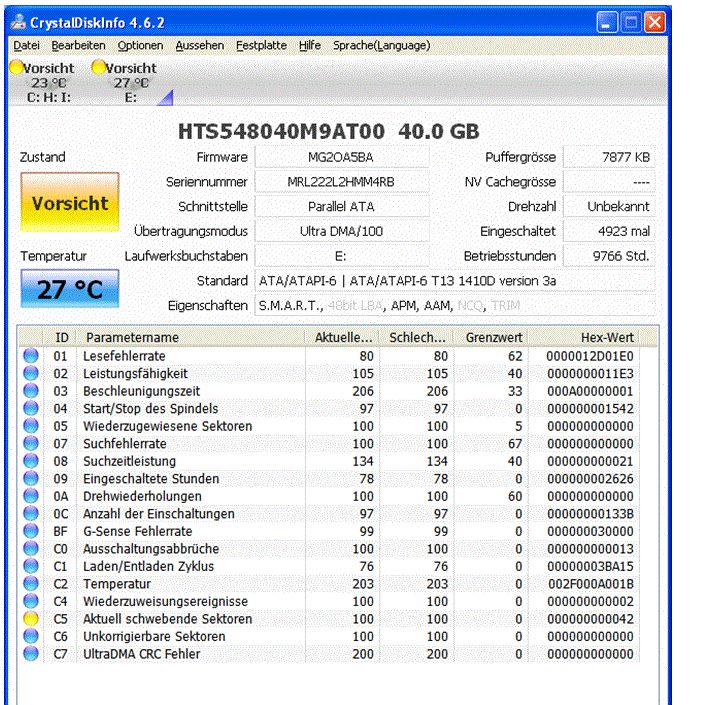Click the blue status icon beside Lesefehlerrate
This screenshot has width=701, height=705.
point(31,356)
